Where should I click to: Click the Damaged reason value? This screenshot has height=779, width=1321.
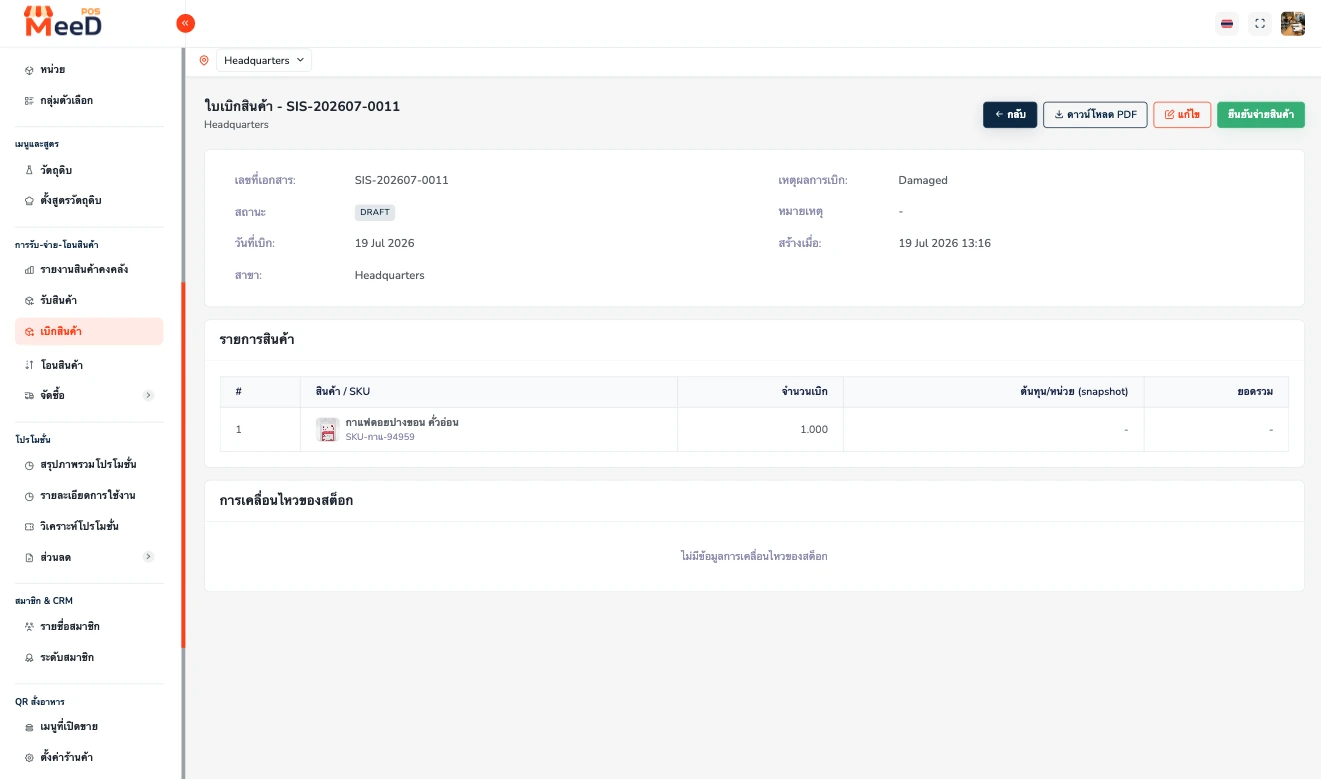(x=923, y=181)
